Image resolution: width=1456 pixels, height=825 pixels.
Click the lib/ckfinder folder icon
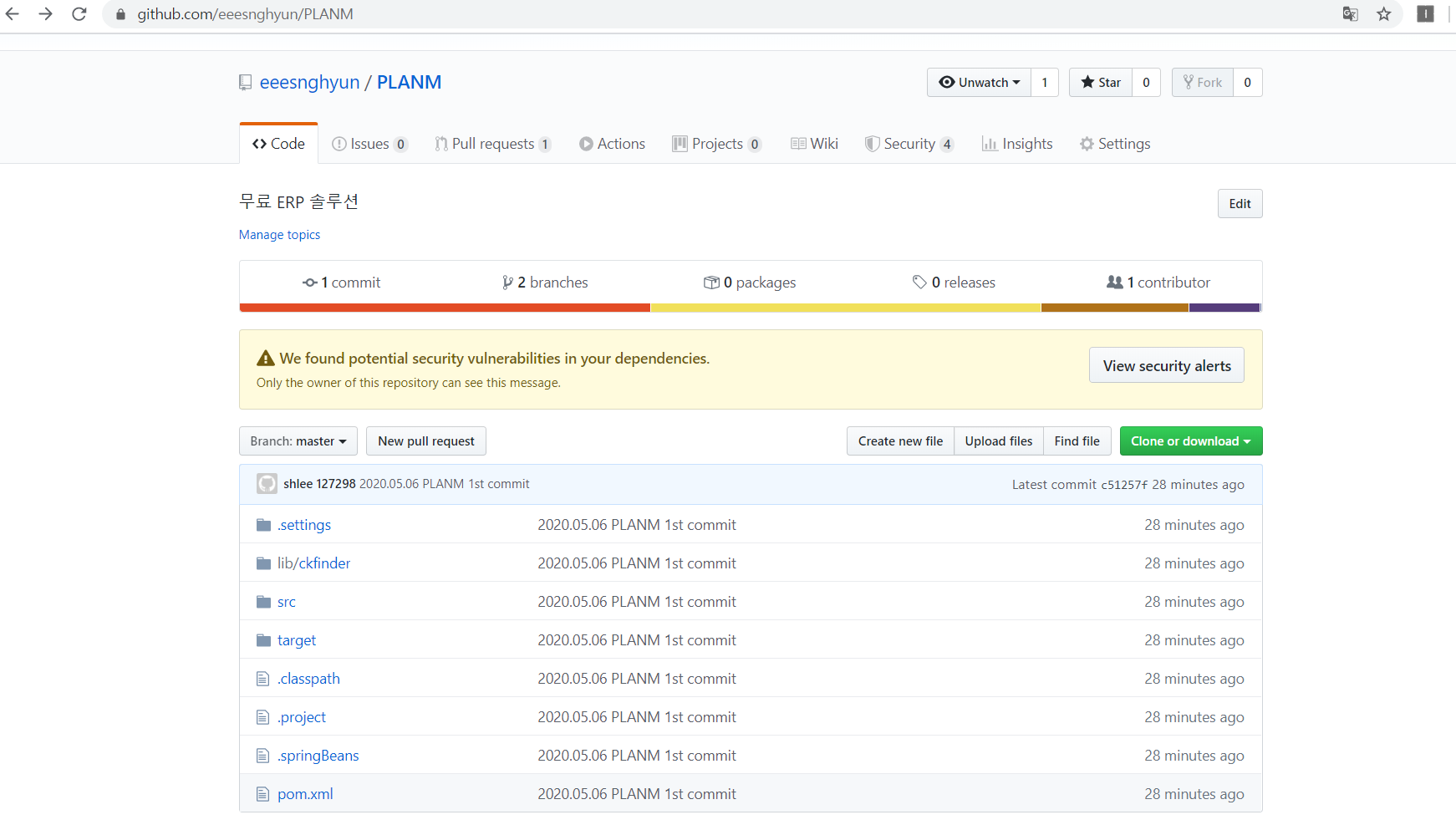coord(263,563)
